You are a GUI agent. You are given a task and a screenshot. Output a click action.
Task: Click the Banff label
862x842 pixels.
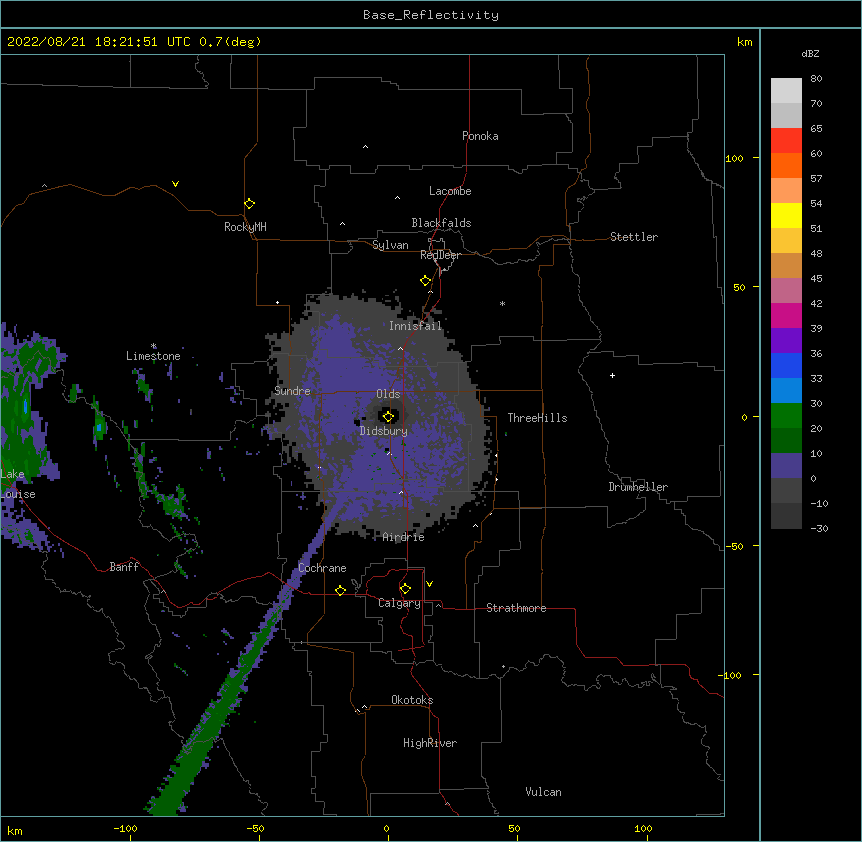[124, 567]
